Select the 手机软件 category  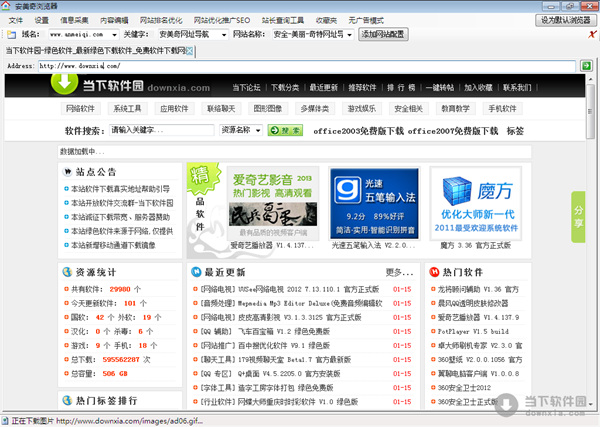(502, 109)
